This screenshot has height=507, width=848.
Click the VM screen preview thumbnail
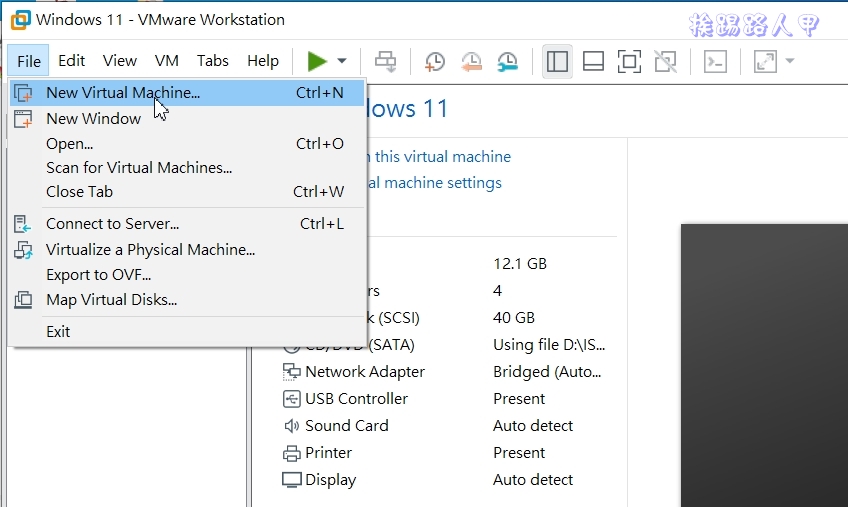click(x=764, y=365)
